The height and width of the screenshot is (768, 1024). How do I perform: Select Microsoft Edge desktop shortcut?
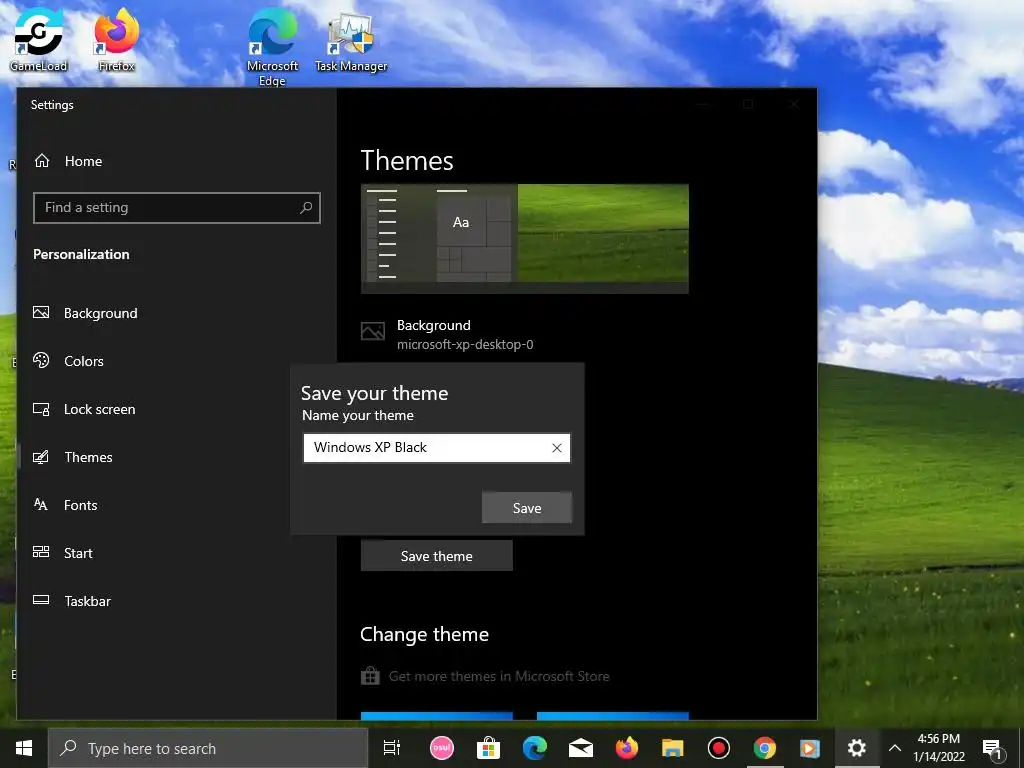click(x=272, y=47)
